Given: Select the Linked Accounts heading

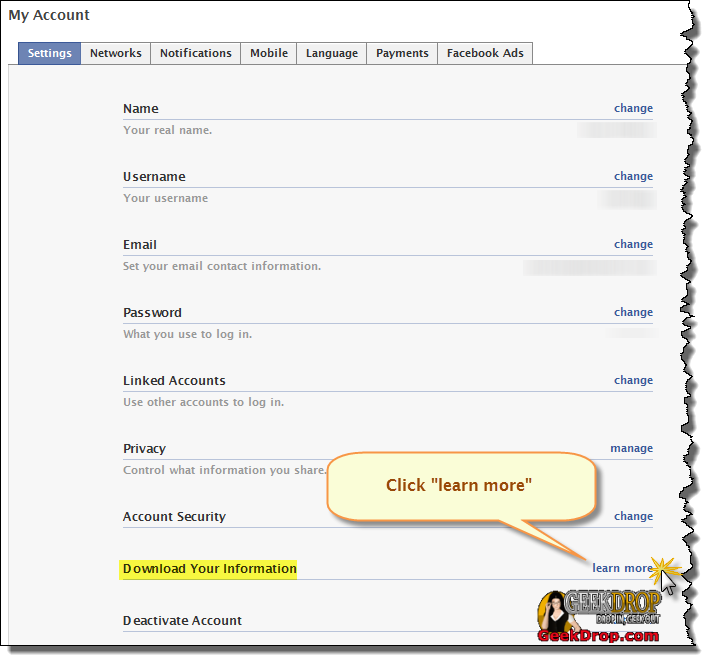Looking at the screenshot, I should [x=174, y=381].
